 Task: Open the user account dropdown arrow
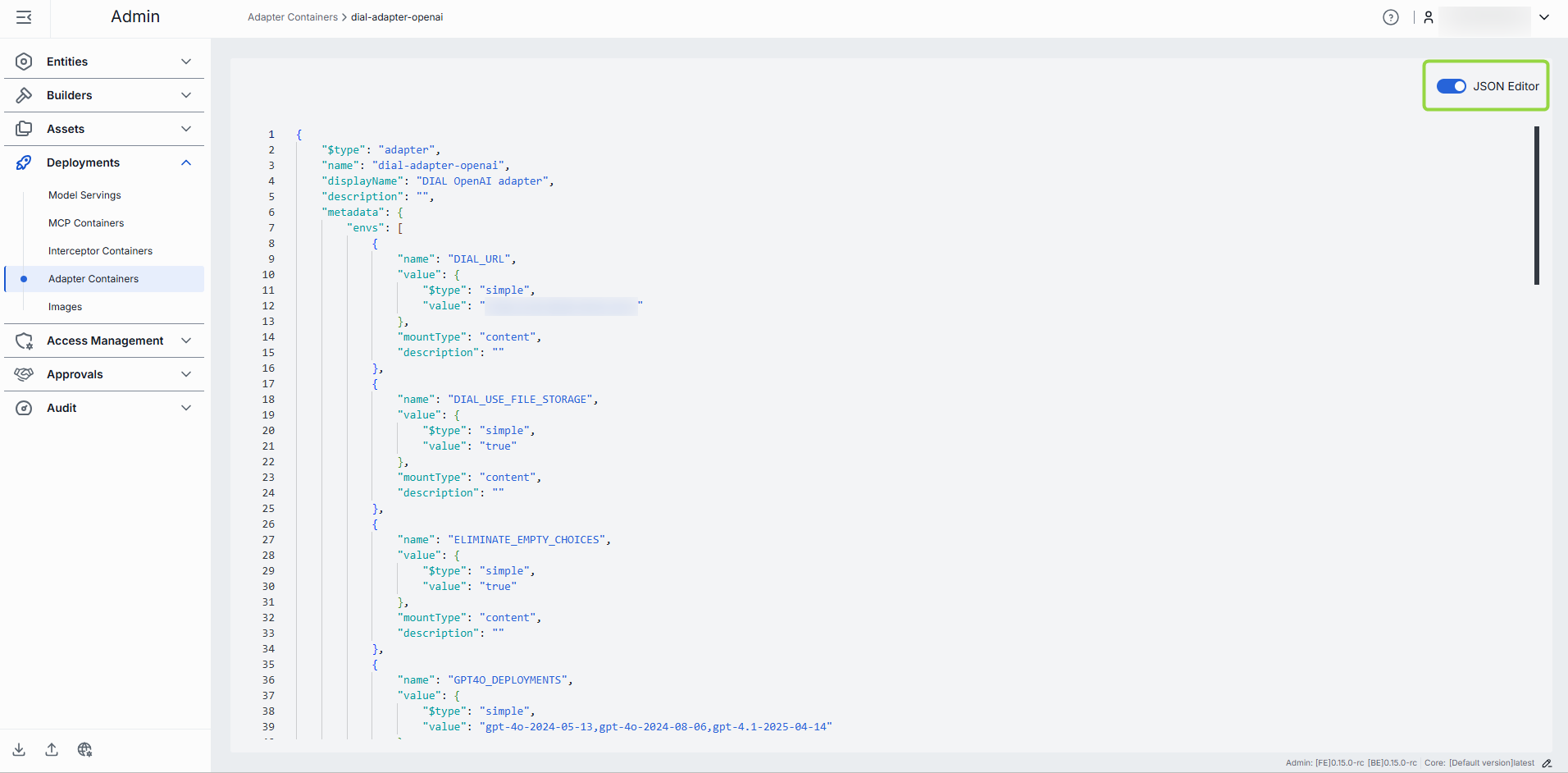click(x=1544, y=17)
